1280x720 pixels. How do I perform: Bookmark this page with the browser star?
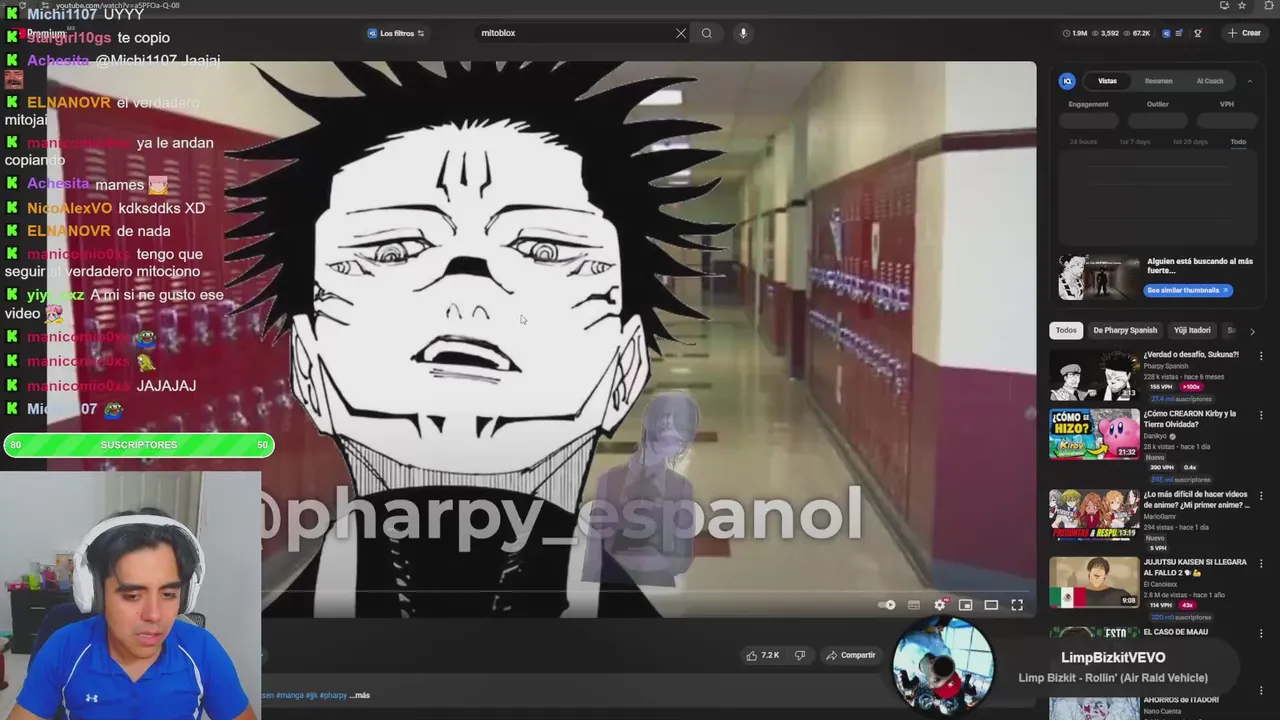tap(1242, 5)
